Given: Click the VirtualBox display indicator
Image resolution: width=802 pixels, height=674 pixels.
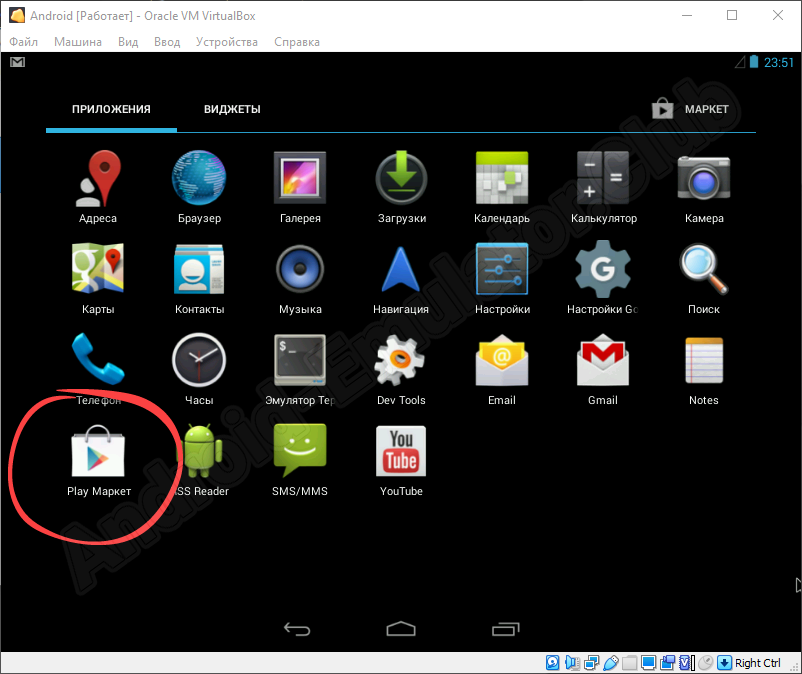Looking at the screenshot, I should (x=649, y=663).
